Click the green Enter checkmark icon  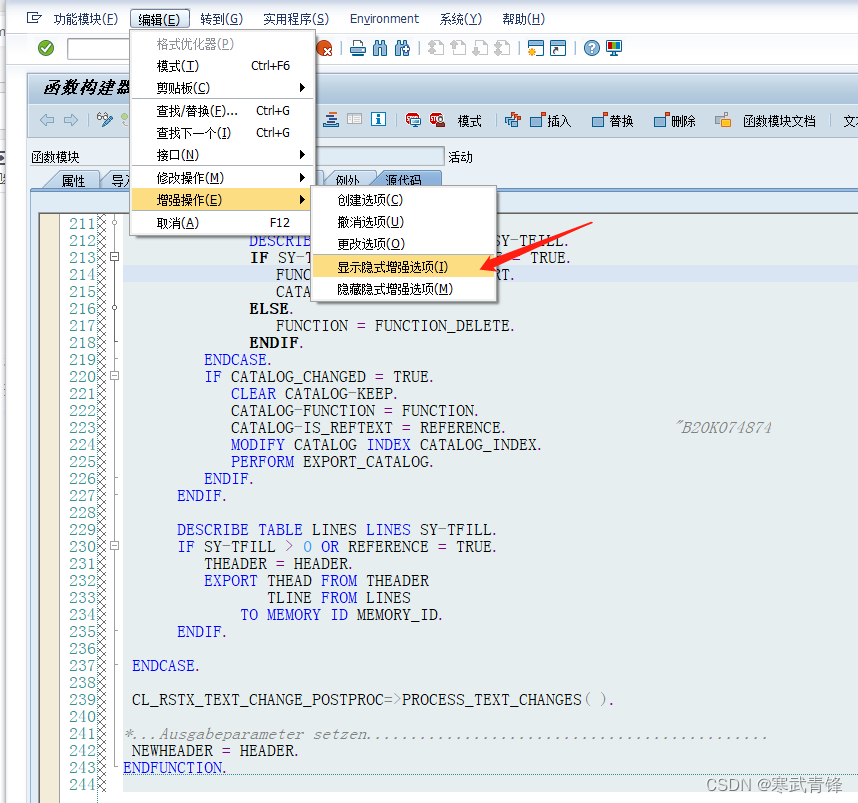[x=46, y=48]
